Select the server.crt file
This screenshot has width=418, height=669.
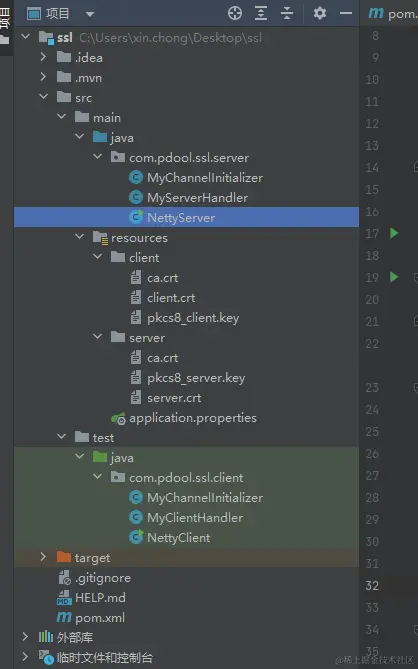(x=174, y=398)
